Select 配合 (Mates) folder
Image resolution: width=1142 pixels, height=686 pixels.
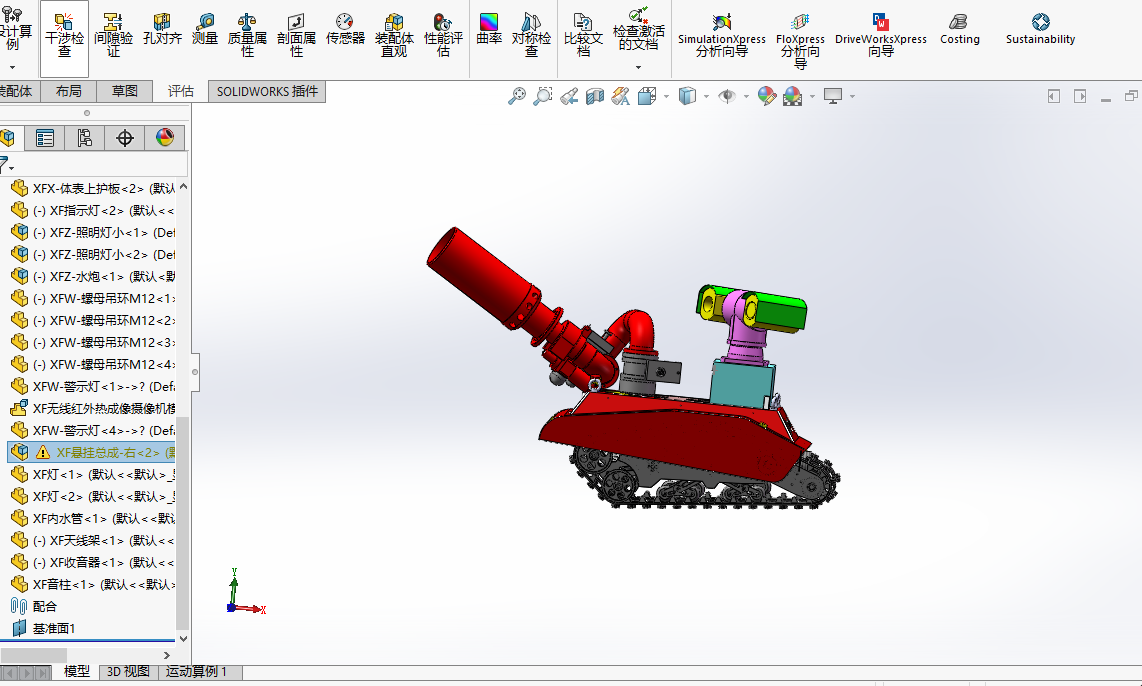[x=34, y=607]
